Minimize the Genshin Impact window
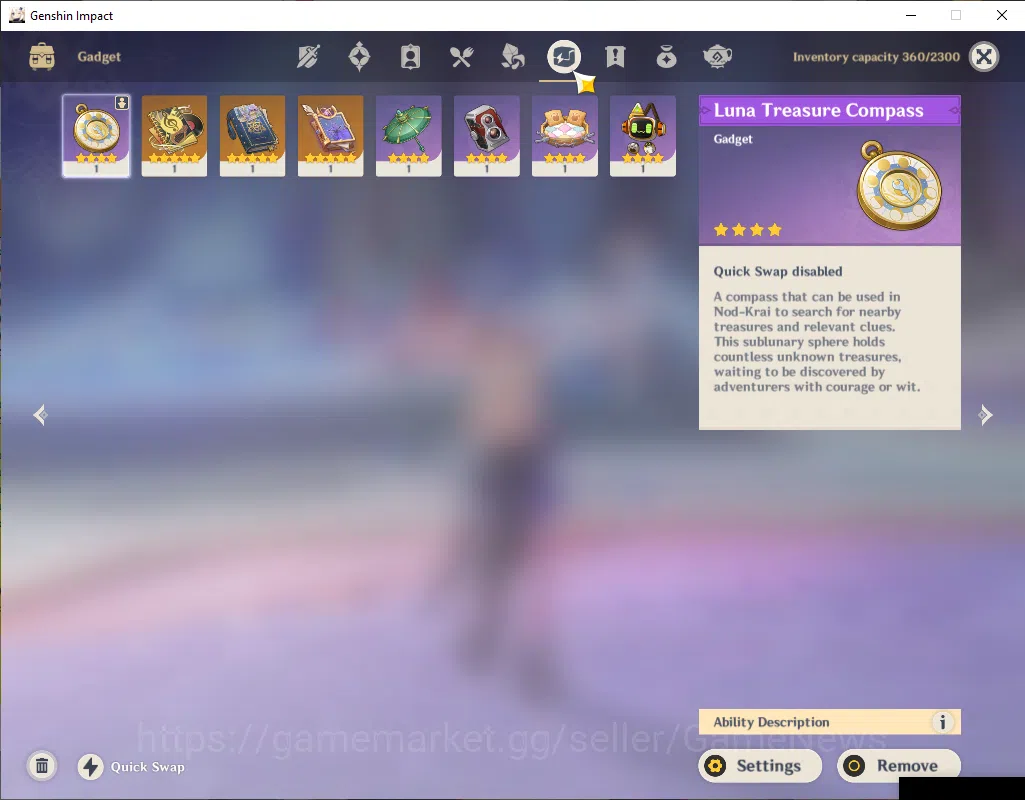This screenshot has height=800, width=1025. [911, 15]
